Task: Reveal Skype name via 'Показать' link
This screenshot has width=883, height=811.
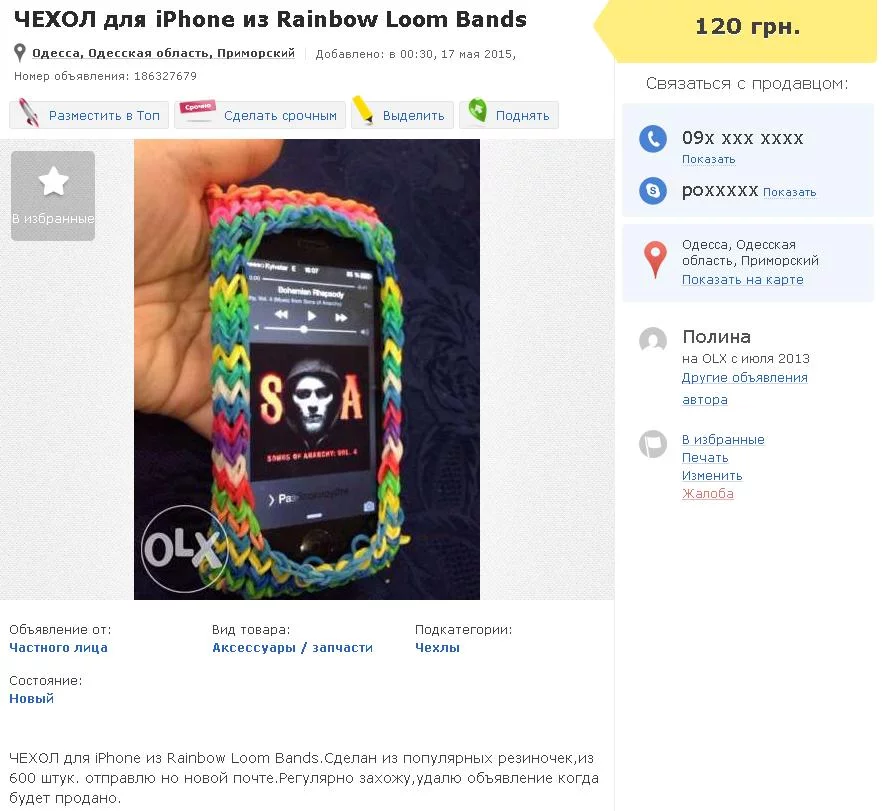Action: (789, 192)
